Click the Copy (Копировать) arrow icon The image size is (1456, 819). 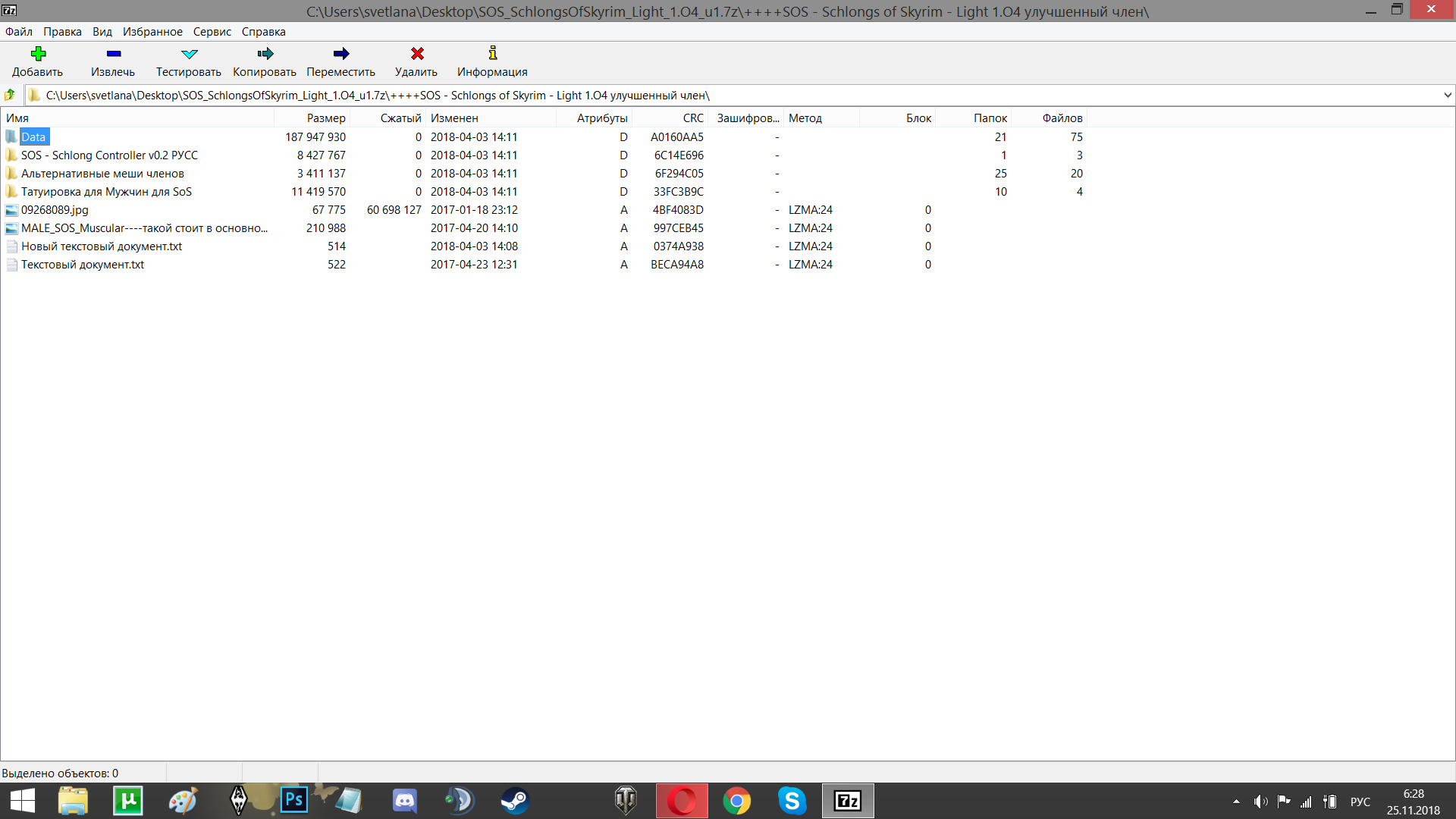tap(265, 53)
